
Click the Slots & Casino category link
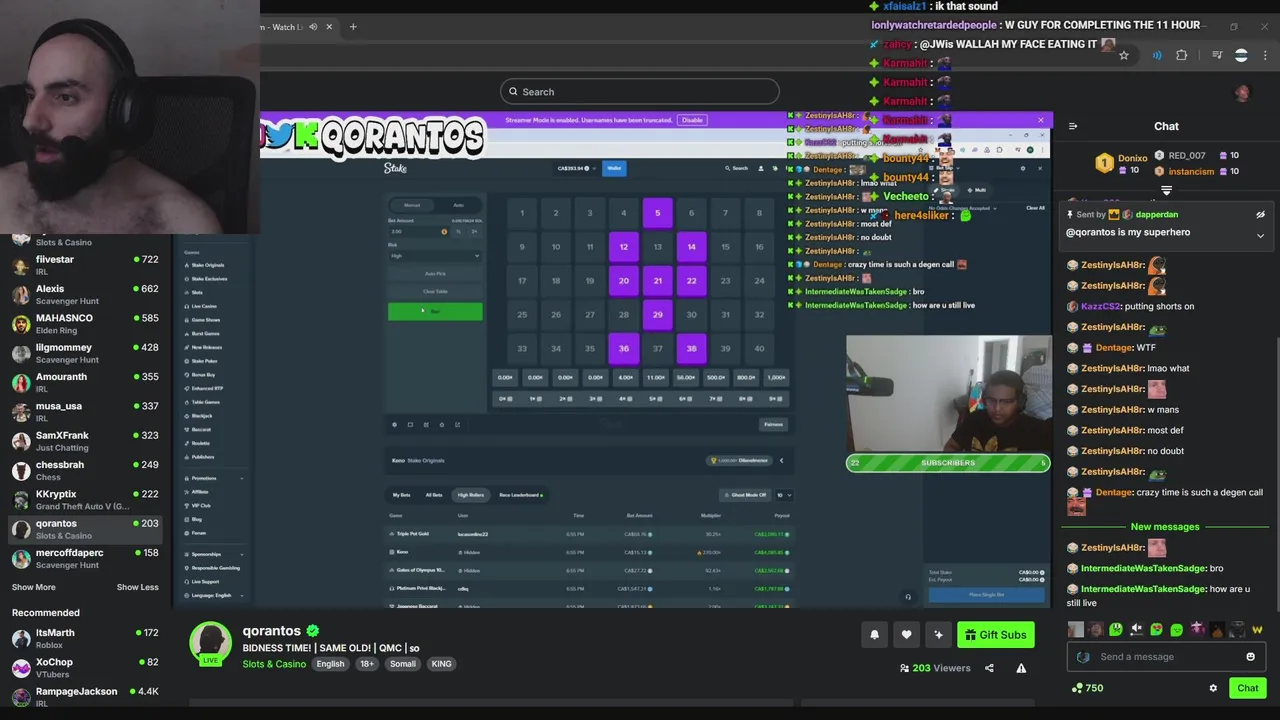(x=274, y=664)
